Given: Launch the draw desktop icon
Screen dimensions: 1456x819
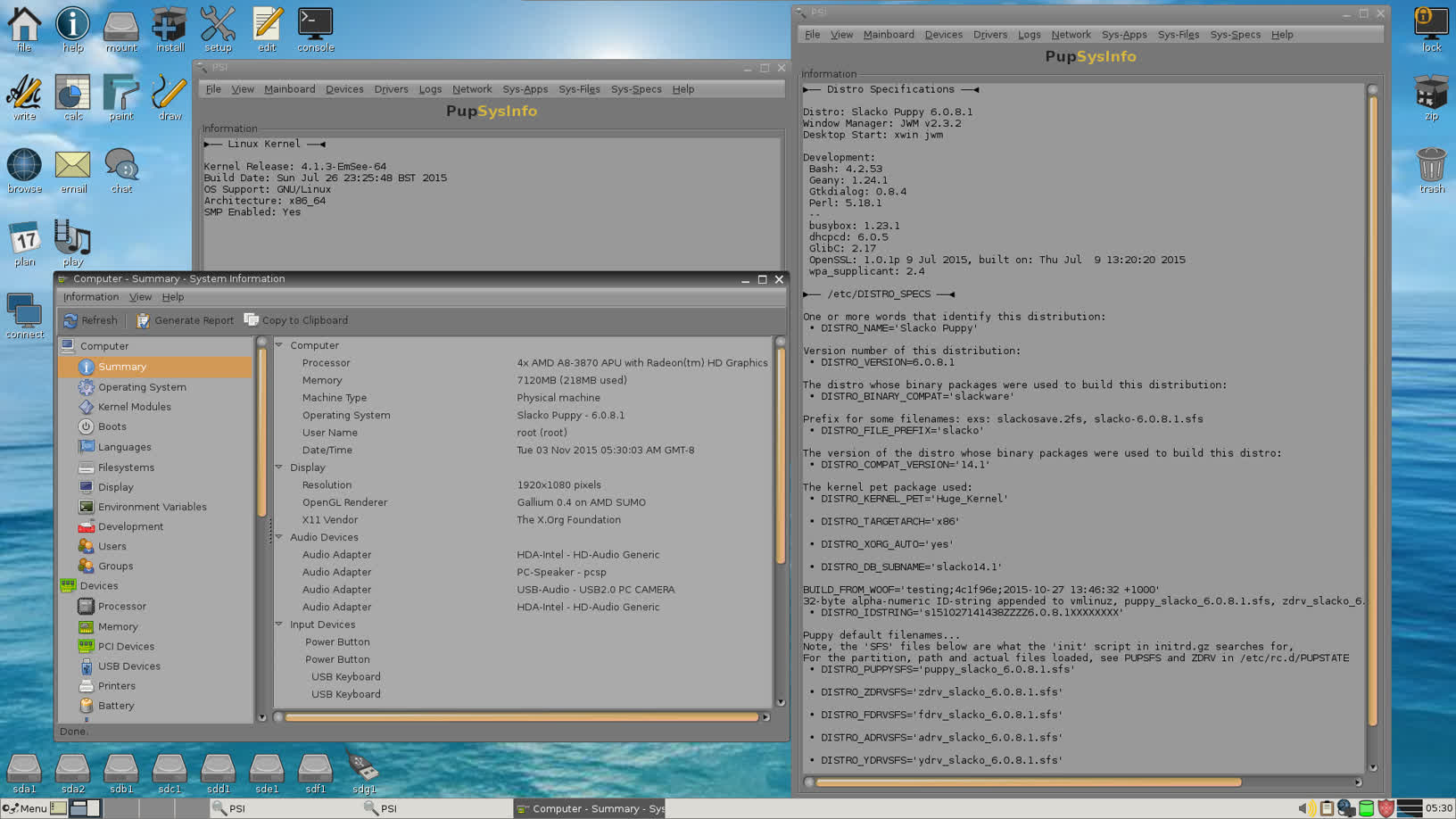Looking at the screenshot, I should [x=170, y=98].
